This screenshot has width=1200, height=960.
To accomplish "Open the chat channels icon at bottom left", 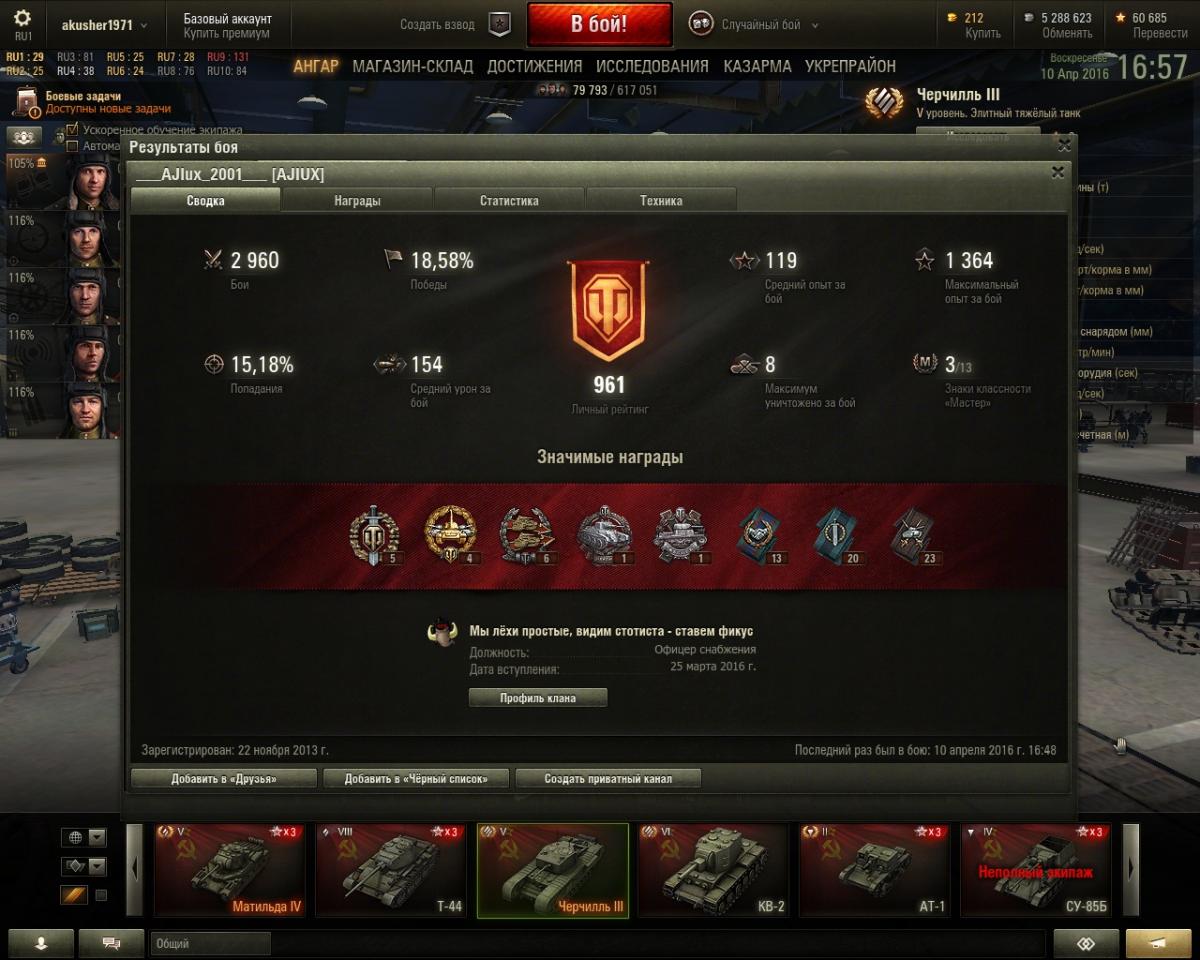I will point(111,943).
